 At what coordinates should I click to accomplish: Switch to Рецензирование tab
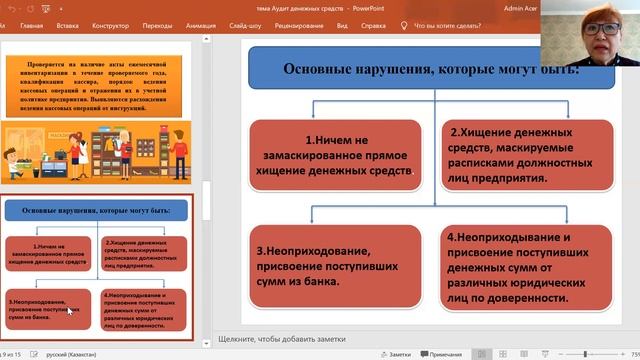coord(299,26)
